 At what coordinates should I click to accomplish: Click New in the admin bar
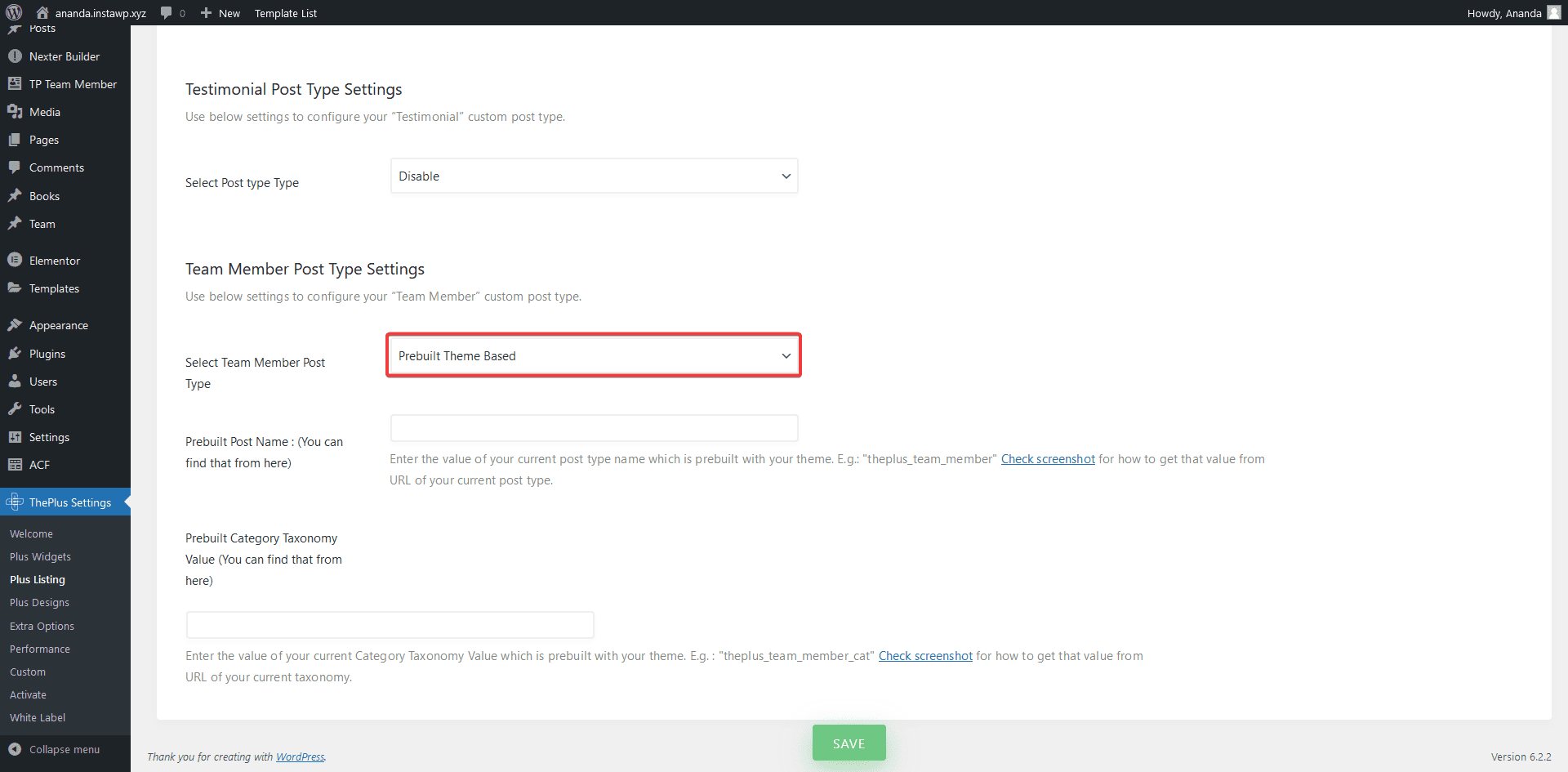coord(229,13)
